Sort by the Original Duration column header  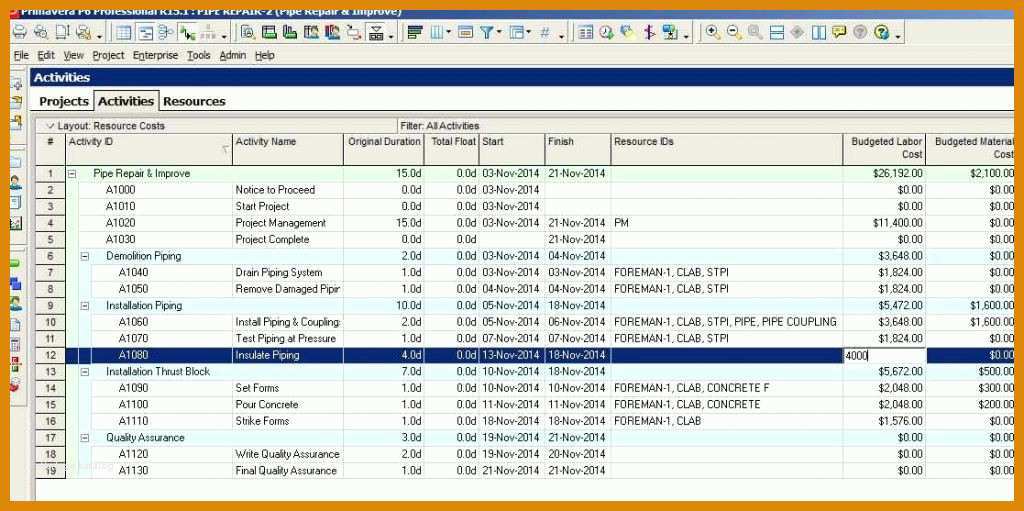click(x=384, y=149)
